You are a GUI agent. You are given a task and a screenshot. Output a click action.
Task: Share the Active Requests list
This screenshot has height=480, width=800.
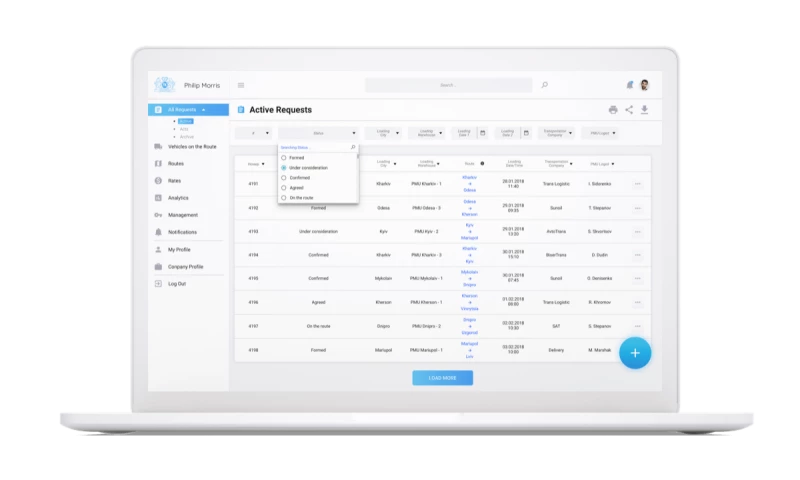[x=629, y=110]
